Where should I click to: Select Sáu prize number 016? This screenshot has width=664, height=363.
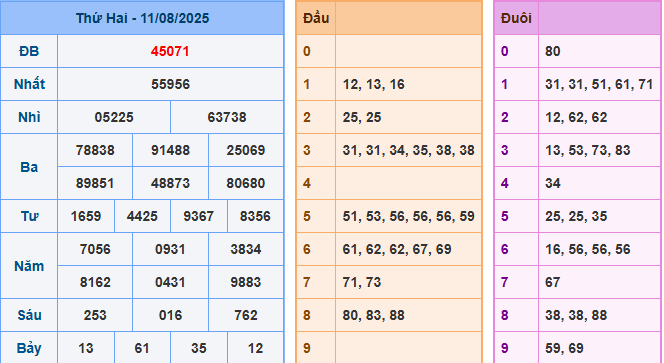tap(170, 316)
